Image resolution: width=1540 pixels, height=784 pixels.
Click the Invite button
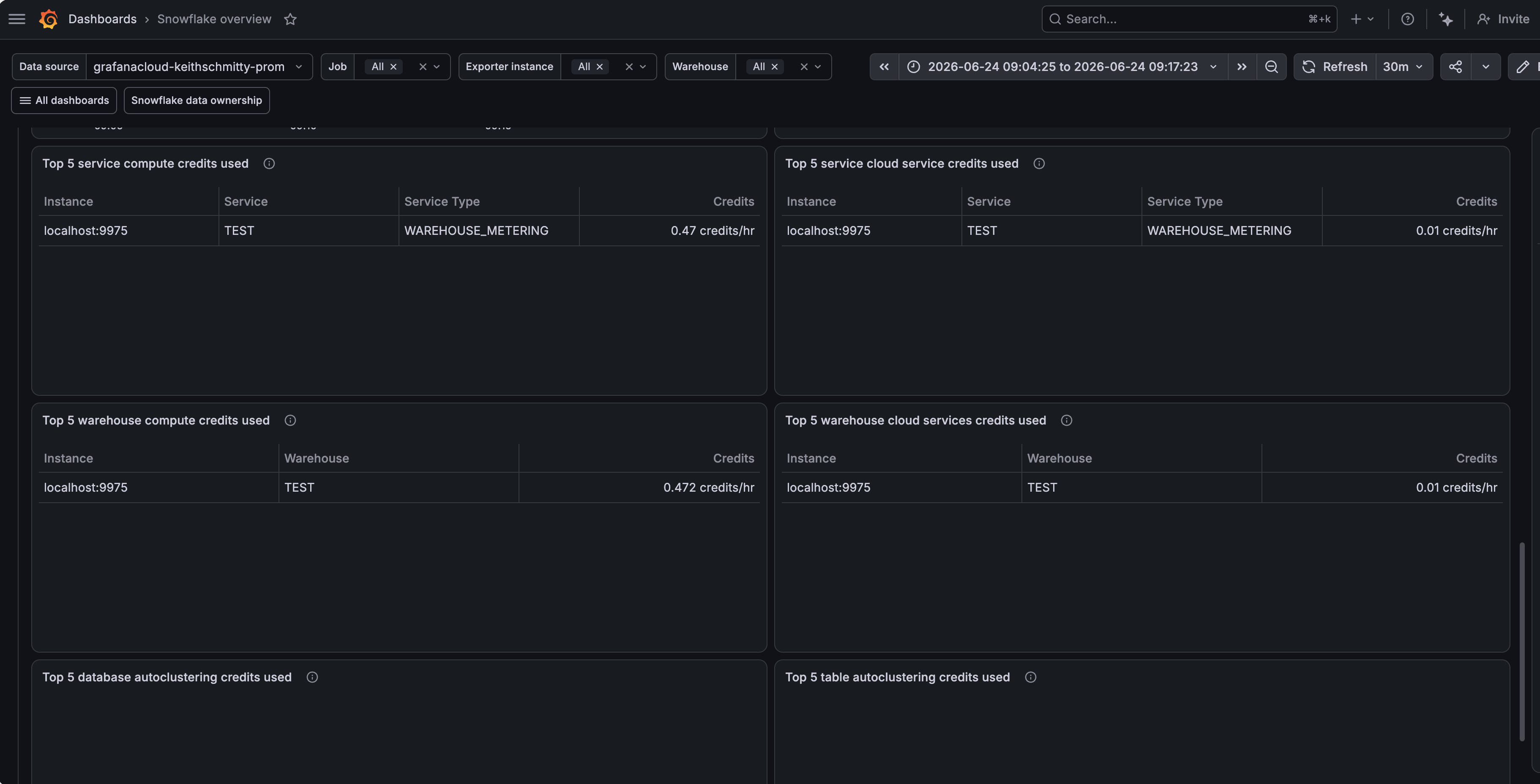1503,19
